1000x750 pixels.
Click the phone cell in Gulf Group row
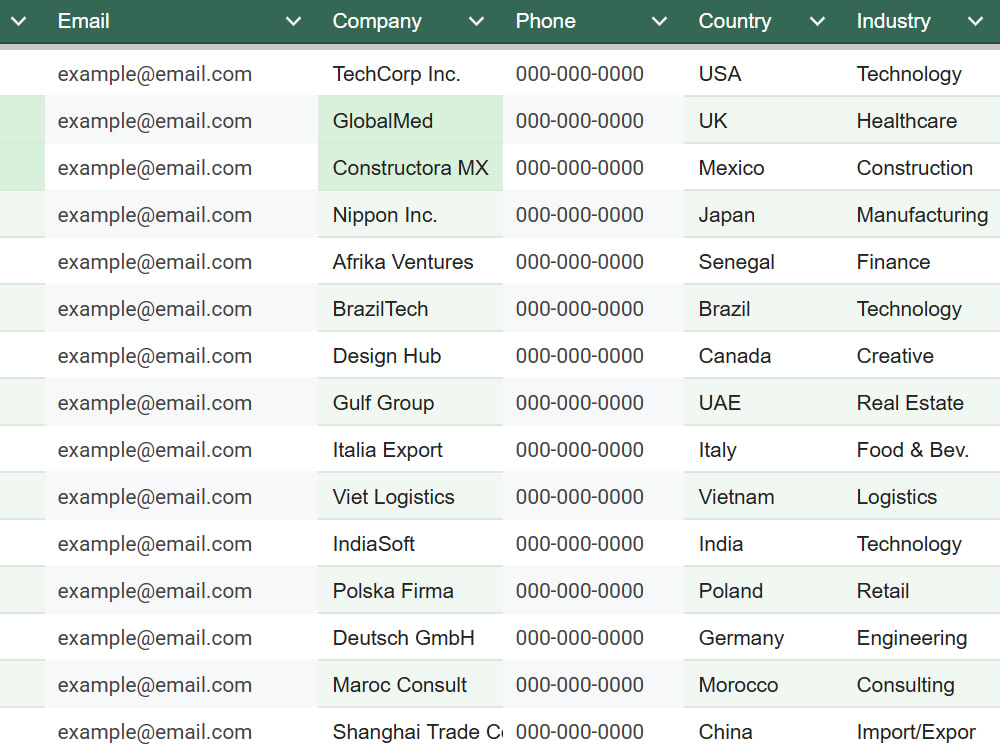593,403
